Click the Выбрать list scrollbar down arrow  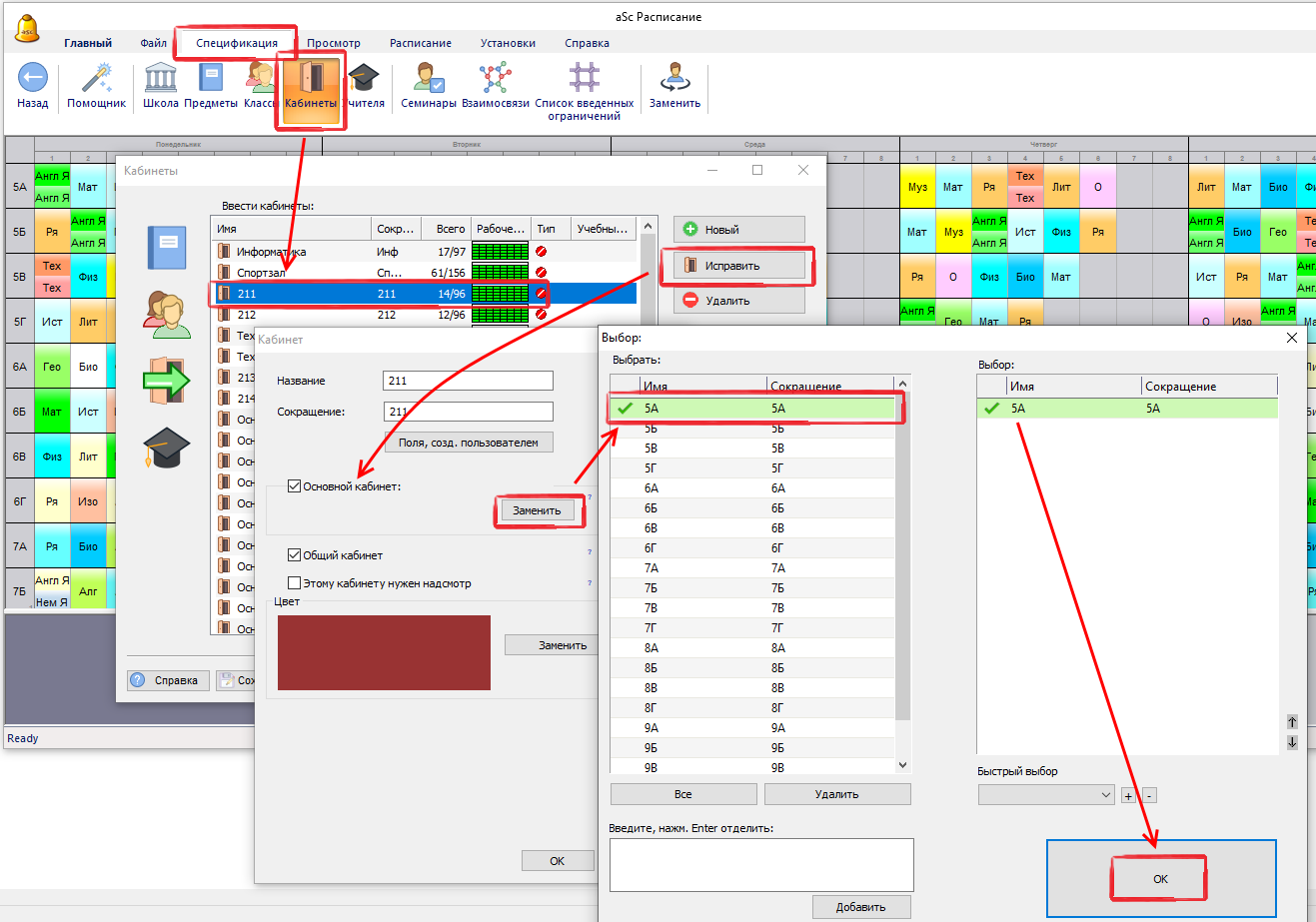coord(902,766)
